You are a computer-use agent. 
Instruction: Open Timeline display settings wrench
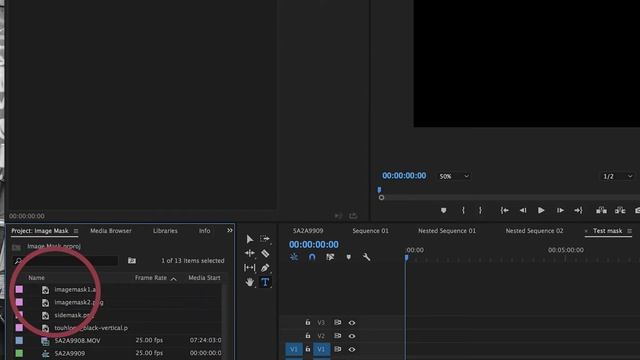pyautogui.click(x=366, y=257)
